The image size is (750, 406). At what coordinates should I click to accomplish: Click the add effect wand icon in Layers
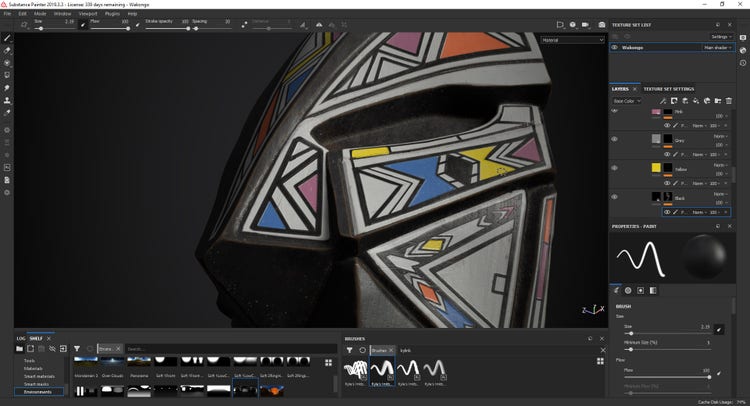click(x=663, y=101)
